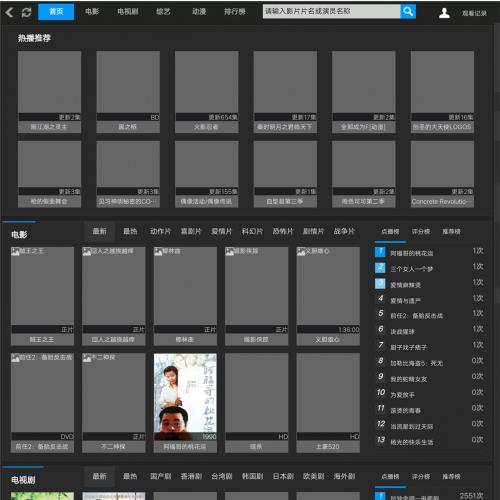
Task: Select the rank 1 badge in movie chart
Action: [380, 252]
